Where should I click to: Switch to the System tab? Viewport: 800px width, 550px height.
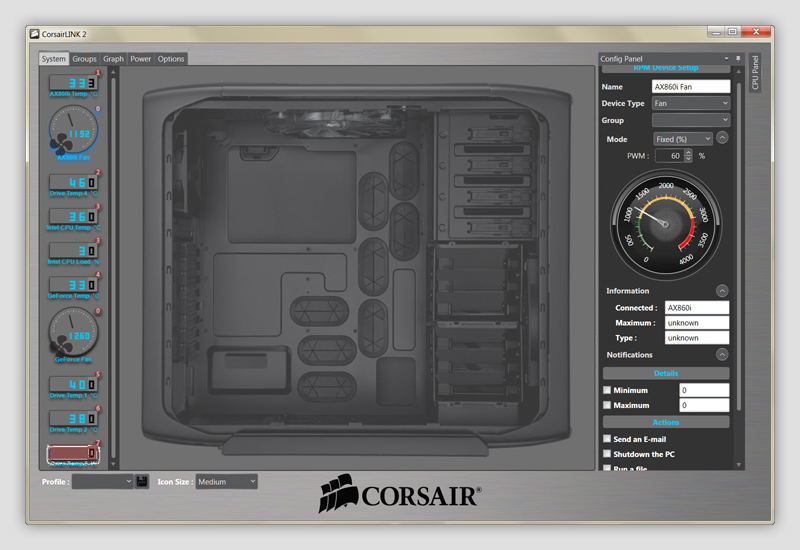pos(54,59)
